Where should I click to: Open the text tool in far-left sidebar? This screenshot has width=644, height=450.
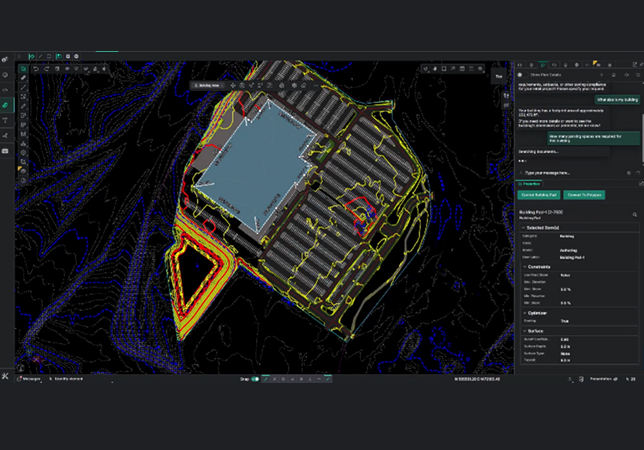[6, 120]
